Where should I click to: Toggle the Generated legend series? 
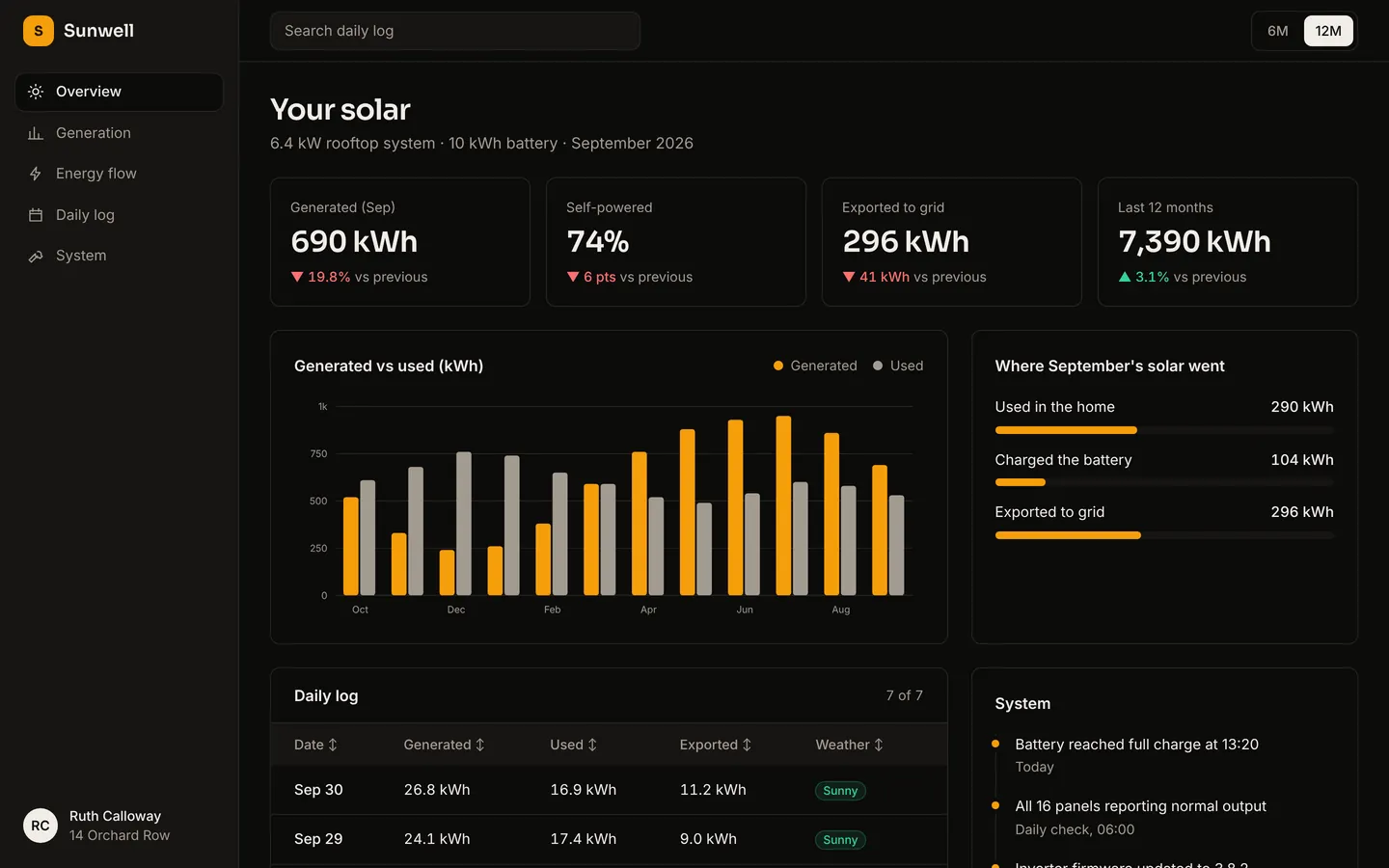pyautogui.click(x=815, y=366)
